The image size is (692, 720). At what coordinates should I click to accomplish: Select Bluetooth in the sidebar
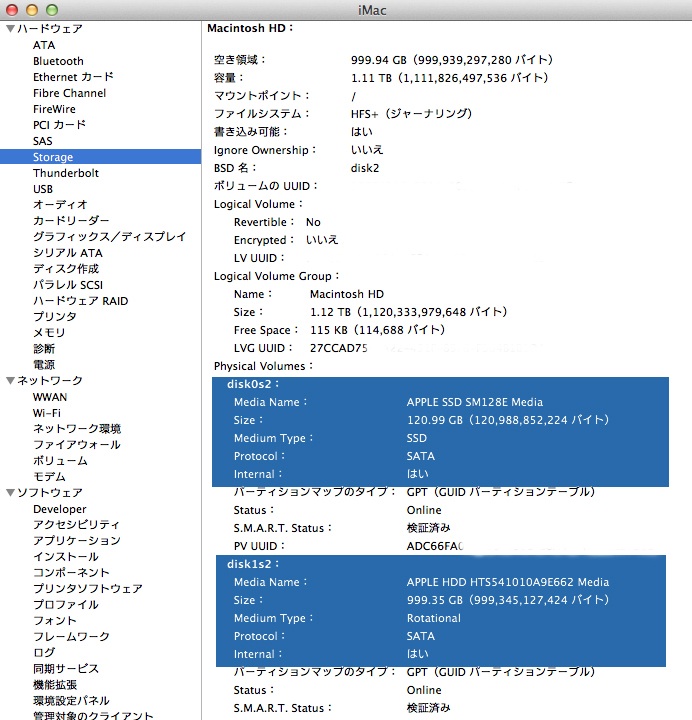click(x=58, y=61)
